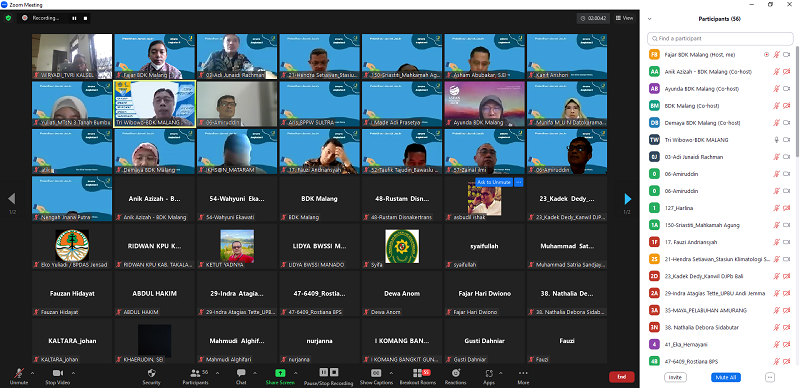Image resolution: width=800 pixels, height=388 pixels.
Task: Stop recording via the top indicator
Action: (x=86, y=18)
